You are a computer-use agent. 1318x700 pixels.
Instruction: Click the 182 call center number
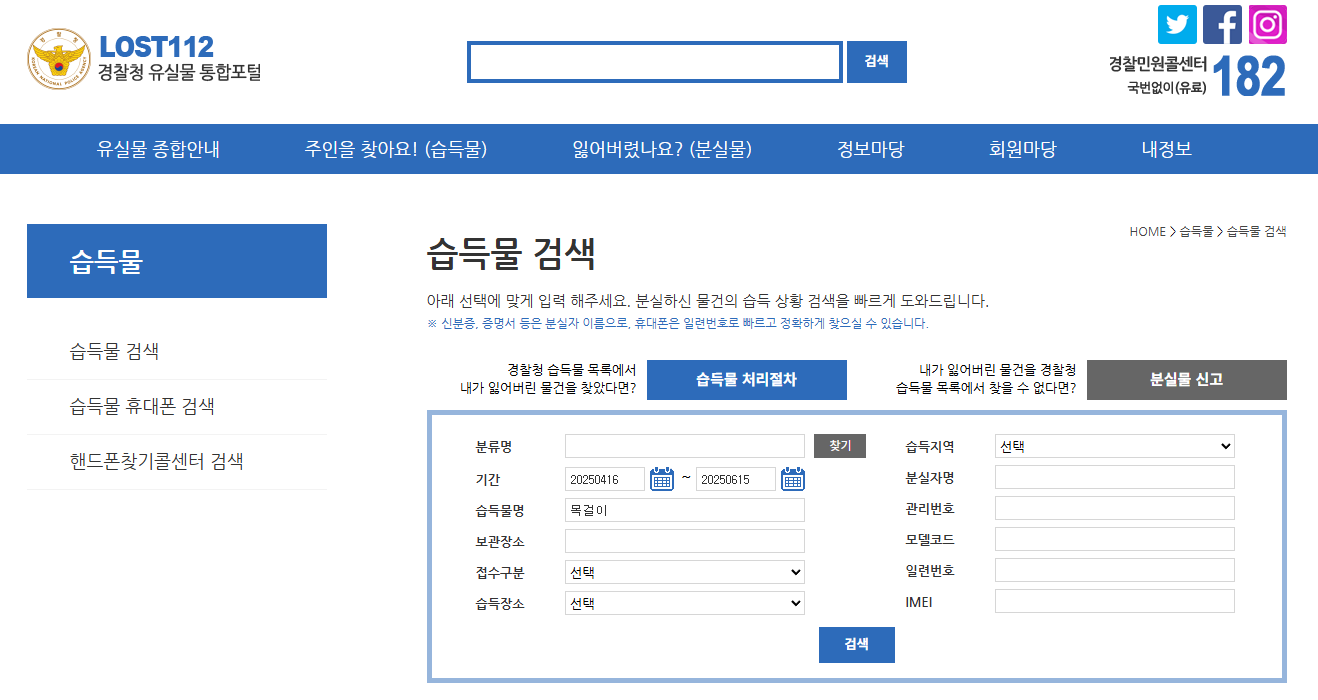(1249, 76)
